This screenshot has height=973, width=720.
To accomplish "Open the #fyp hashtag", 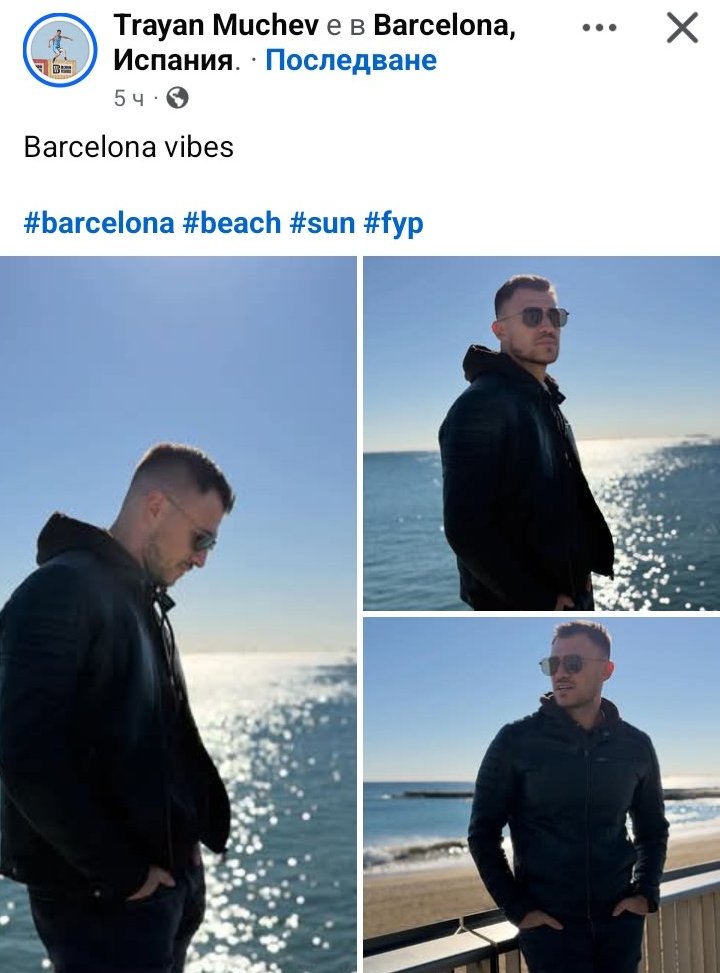I will (x=394, y=223).
